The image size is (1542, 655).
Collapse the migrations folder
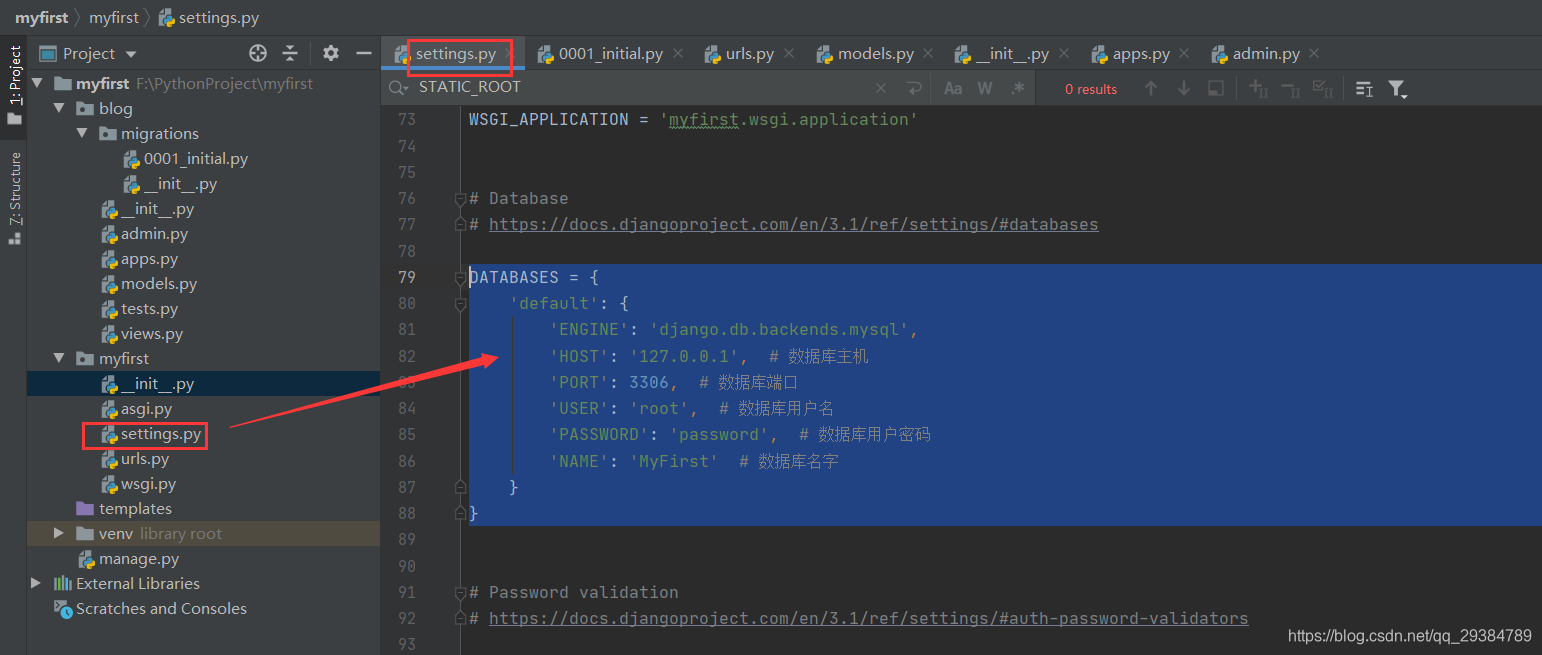point(82,133)
